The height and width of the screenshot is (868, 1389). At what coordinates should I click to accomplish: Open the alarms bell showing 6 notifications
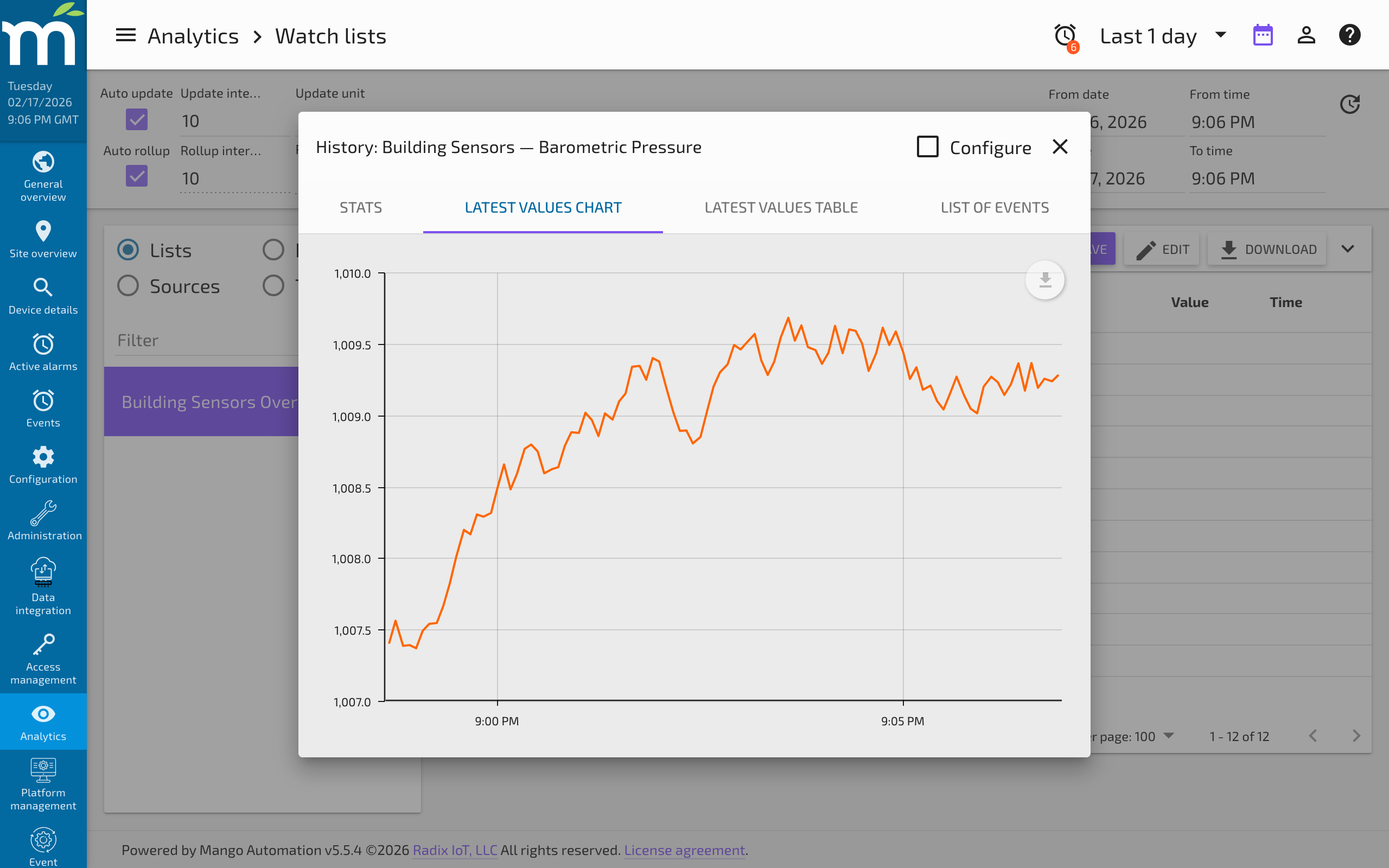[x=1065, y=35]
